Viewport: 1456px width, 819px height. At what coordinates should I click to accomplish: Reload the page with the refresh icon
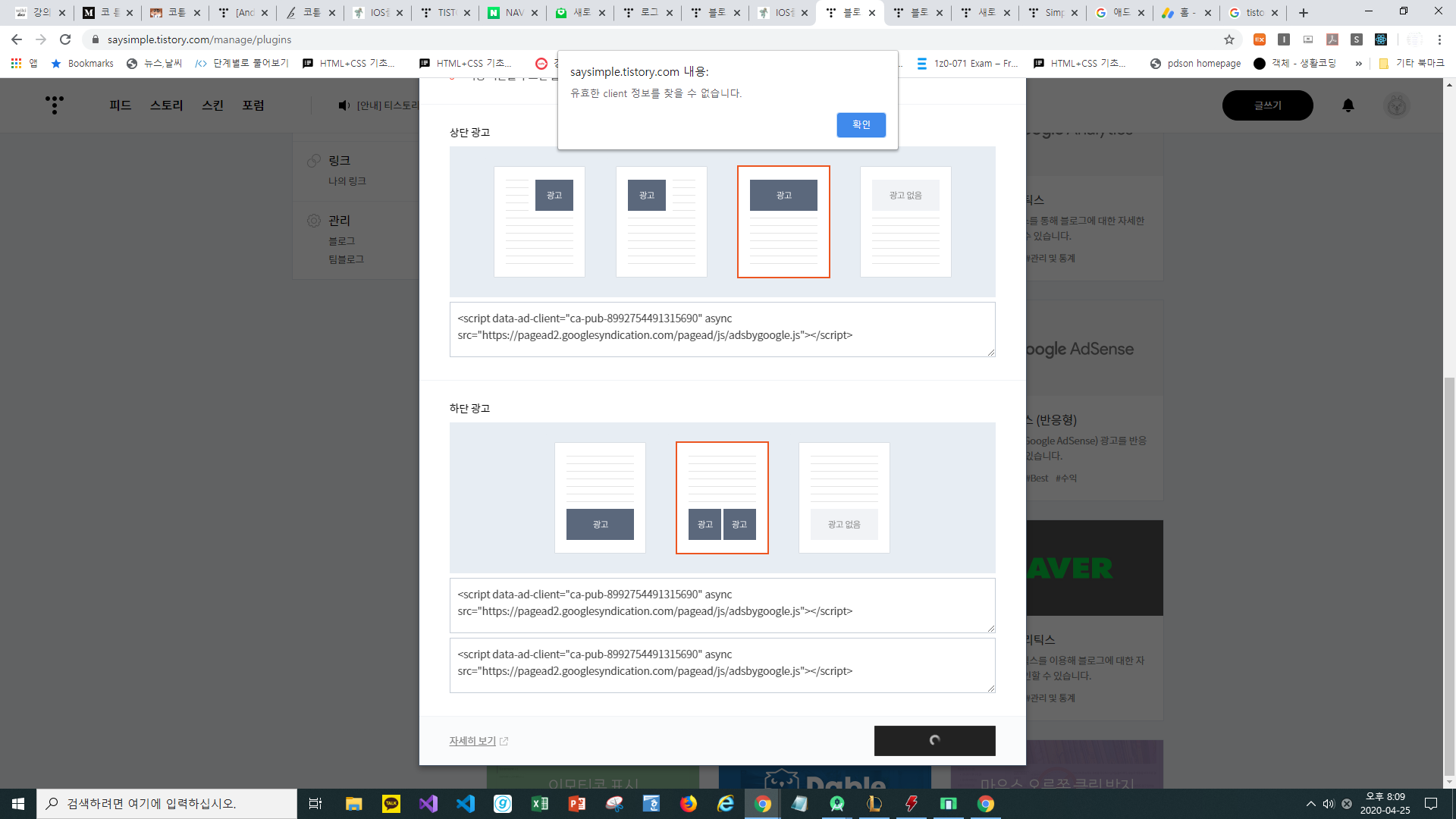[x=65, y=39]
